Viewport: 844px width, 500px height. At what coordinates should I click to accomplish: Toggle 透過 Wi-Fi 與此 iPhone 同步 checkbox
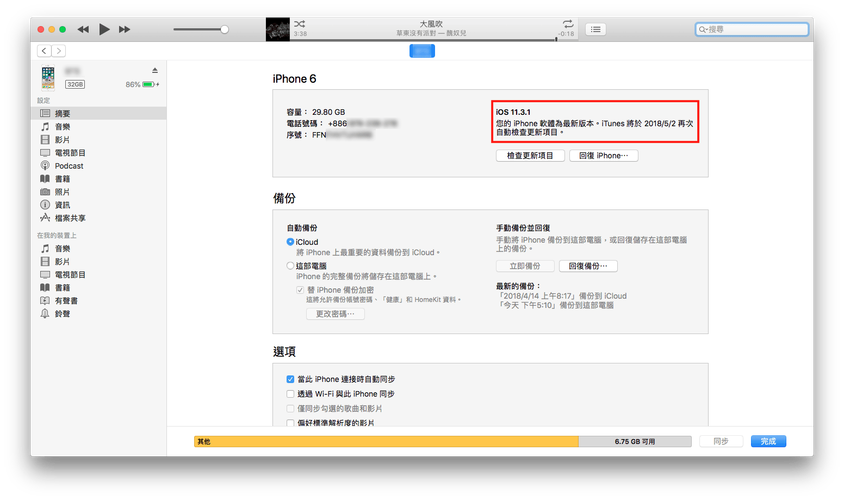[290, 394]
